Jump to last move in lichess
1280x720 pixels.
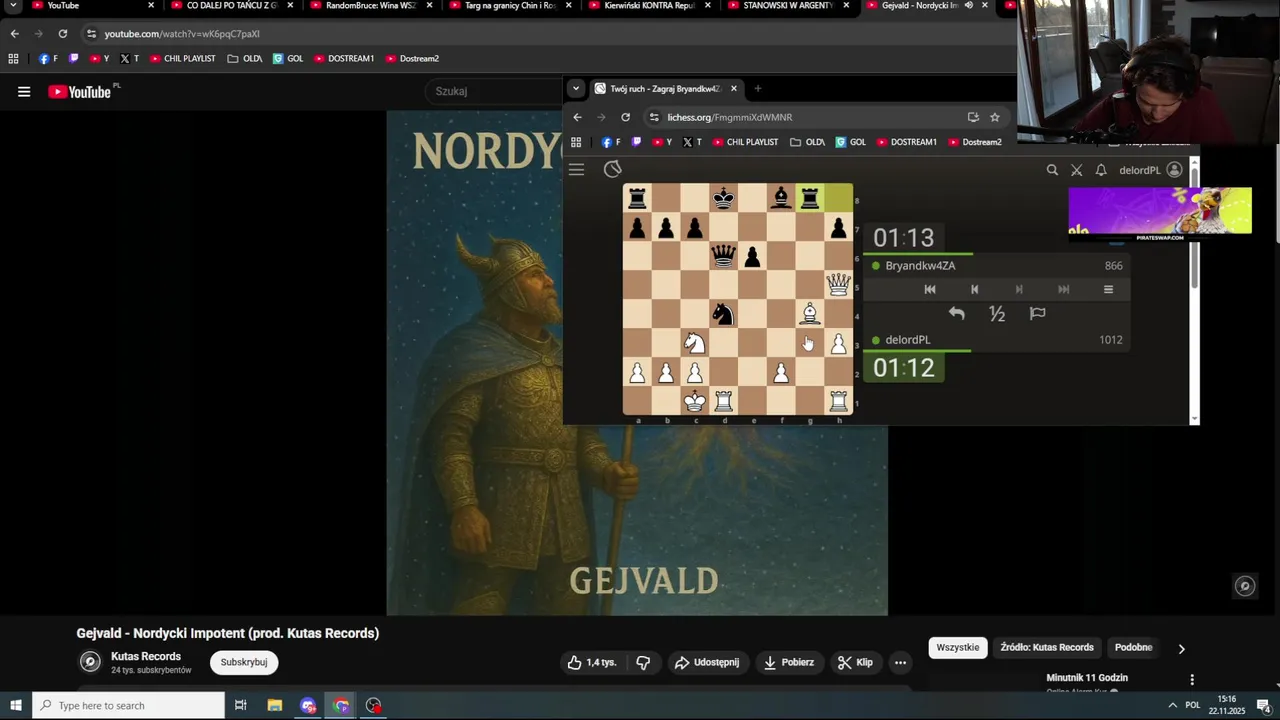tap(1064, 289)
